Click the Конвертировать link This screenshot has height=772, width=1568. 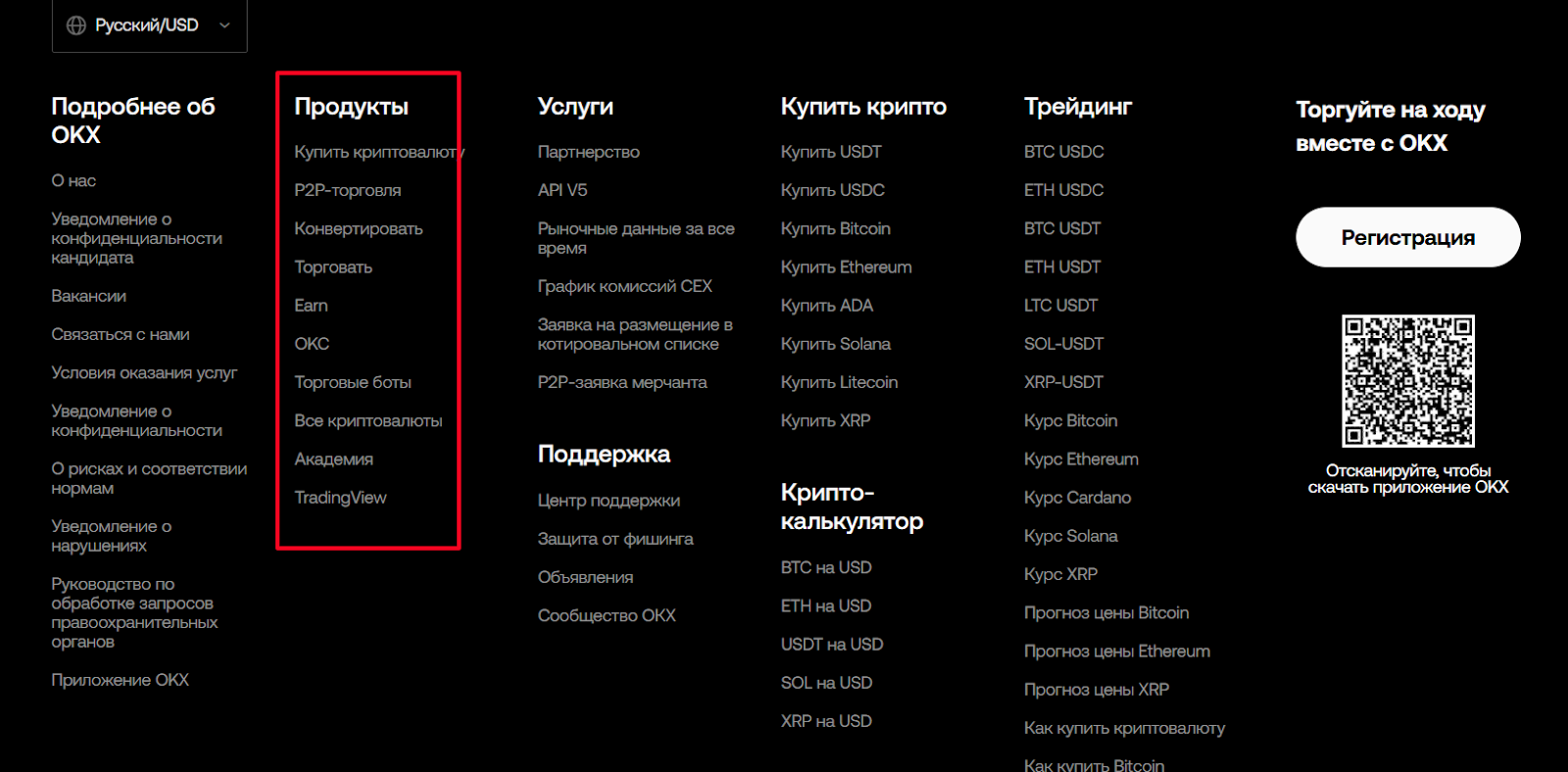[x=359, y=228]
